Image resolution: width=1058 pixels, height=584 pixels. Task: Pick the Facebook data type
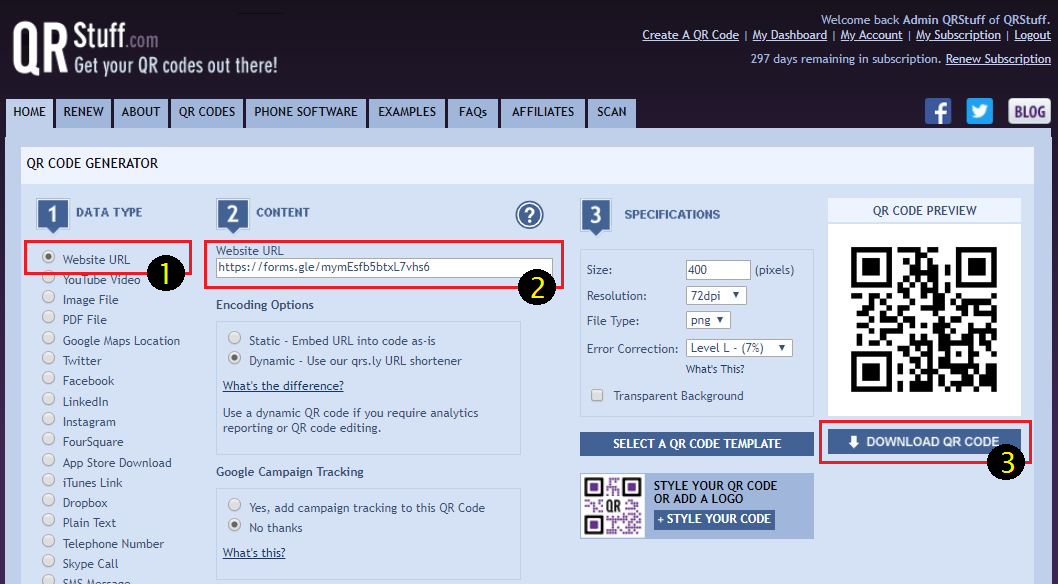(48, 378)
